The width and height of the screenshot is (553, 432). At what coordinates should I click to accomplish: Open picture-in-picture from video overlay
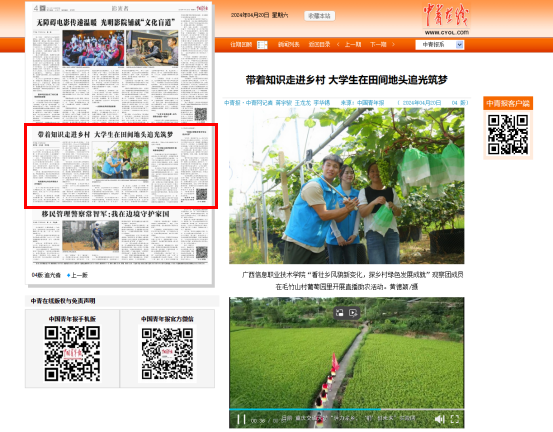(340, 312)
